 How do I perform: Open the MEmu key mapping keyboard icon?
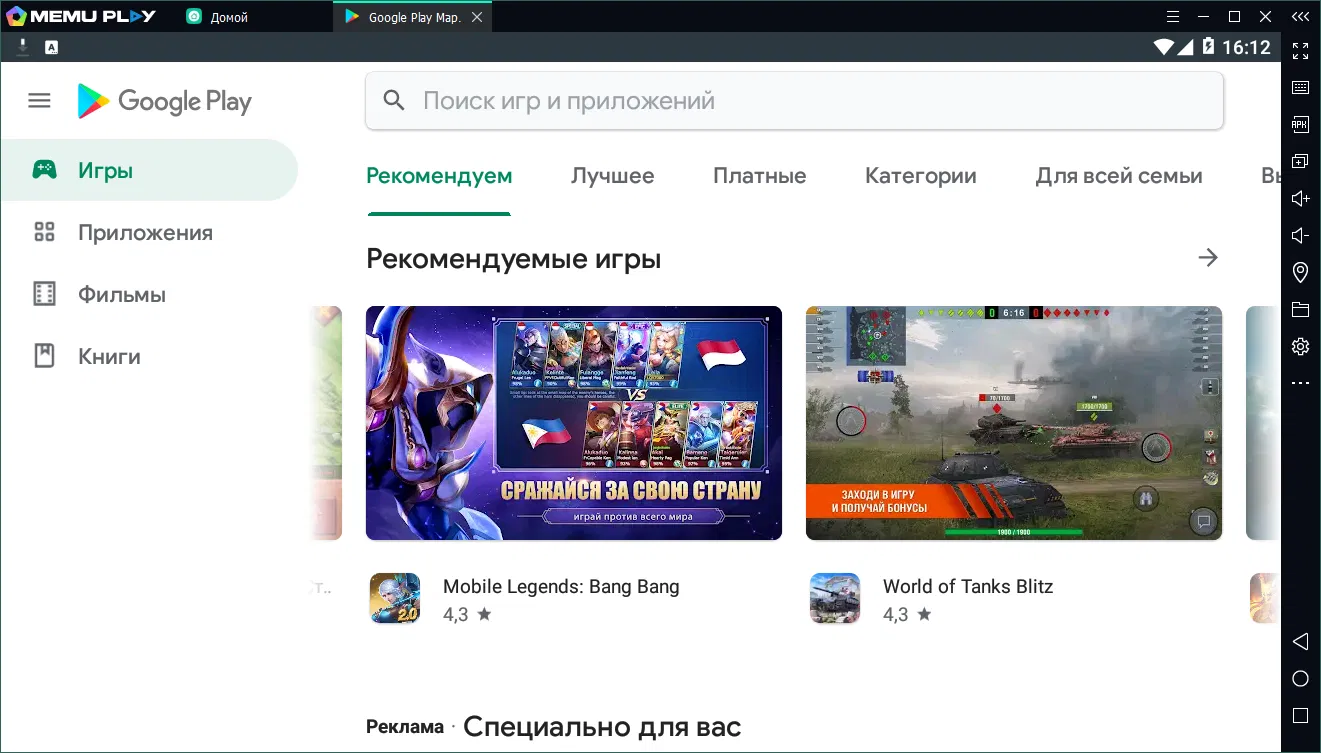(1300, 88)
